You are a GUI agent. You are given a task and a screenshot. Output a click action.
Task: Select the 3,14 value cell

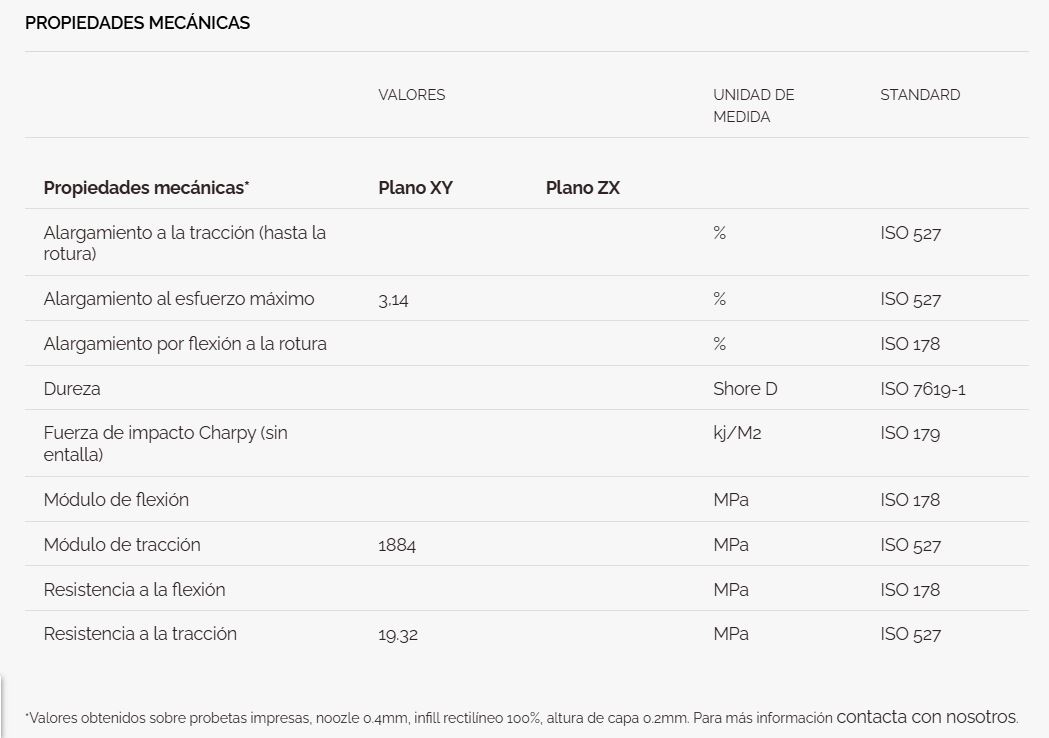pos(393,300)
